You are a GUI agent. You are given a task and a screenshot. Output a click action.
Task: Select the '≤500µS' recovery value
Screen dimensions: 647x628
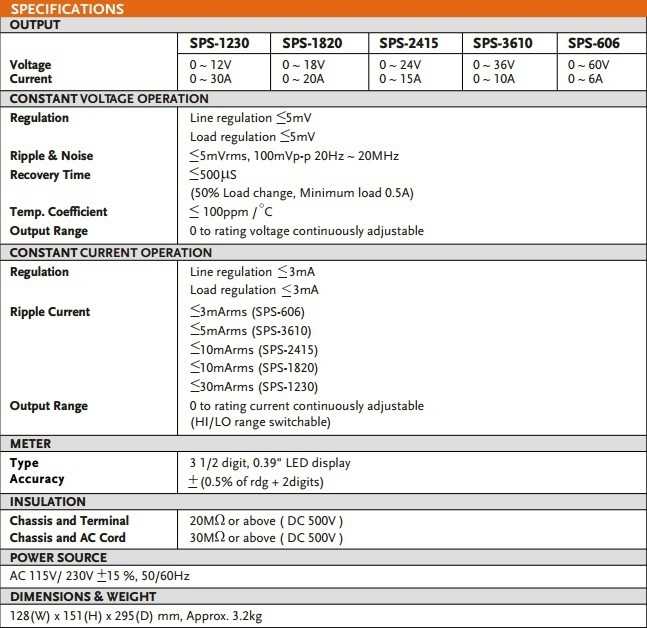coord(213,174)
